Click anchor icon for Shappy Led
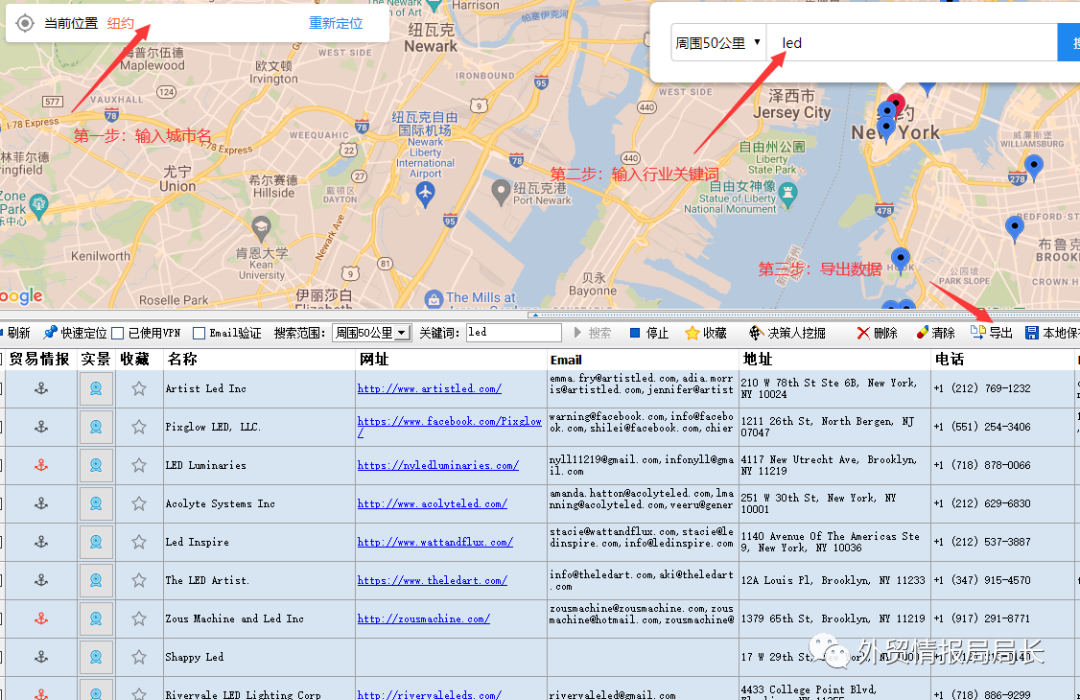This screenshot has width=1080, height=700. point(41,657)
